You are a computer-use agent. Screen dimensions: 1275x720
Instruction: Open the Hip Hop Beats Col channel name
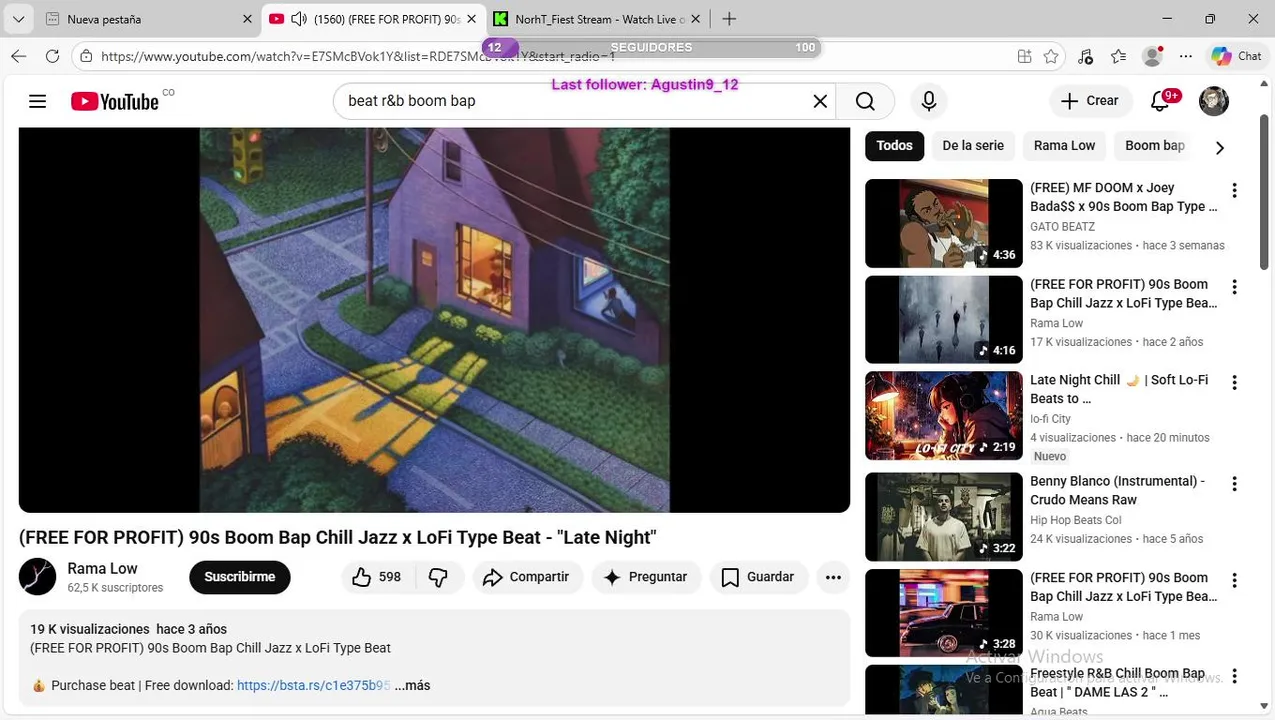[1076, 520]
